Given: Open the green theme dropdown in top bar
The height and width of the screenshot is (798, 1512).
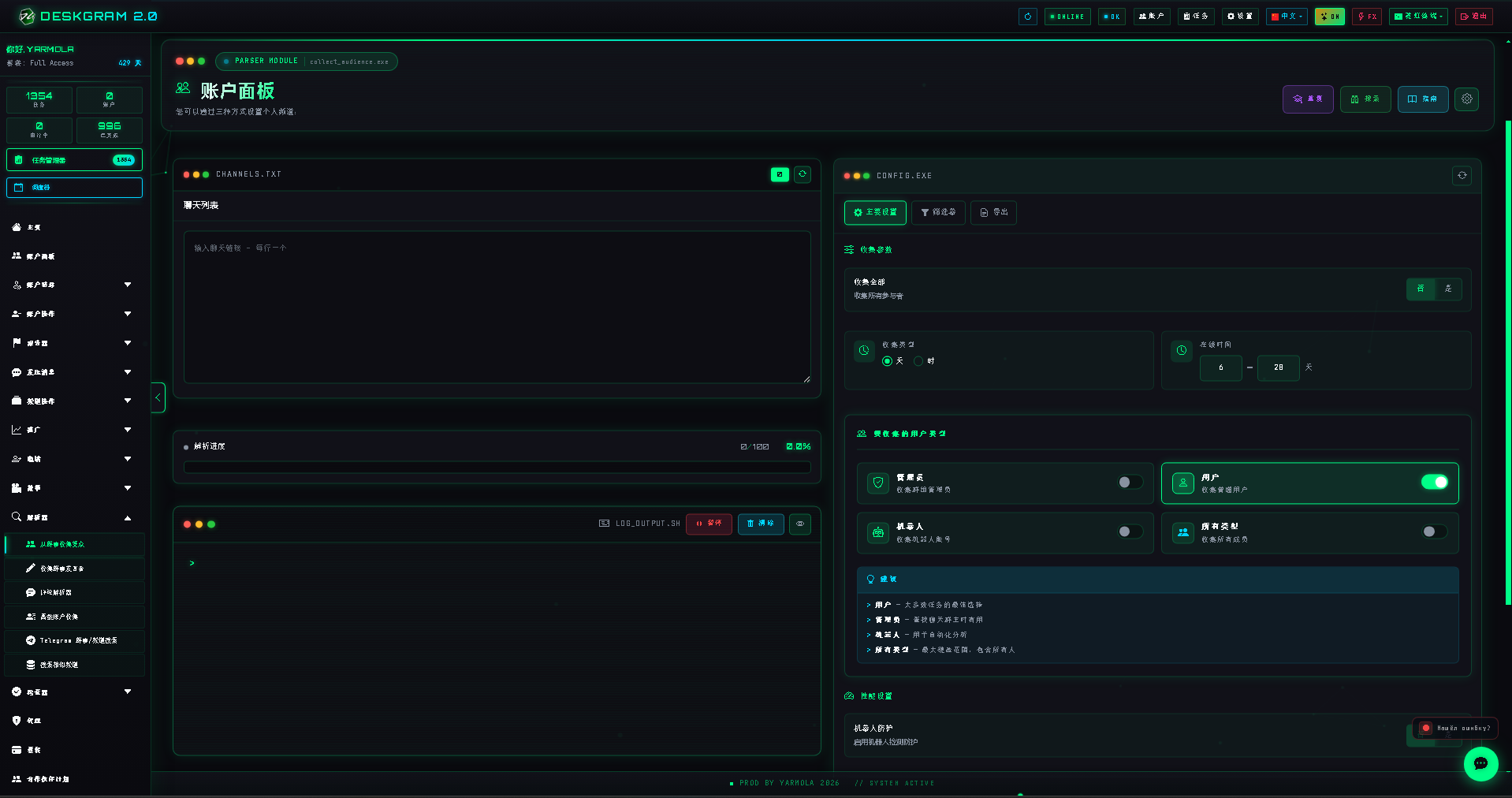Looking at the screenshot, I should 1418,17.
